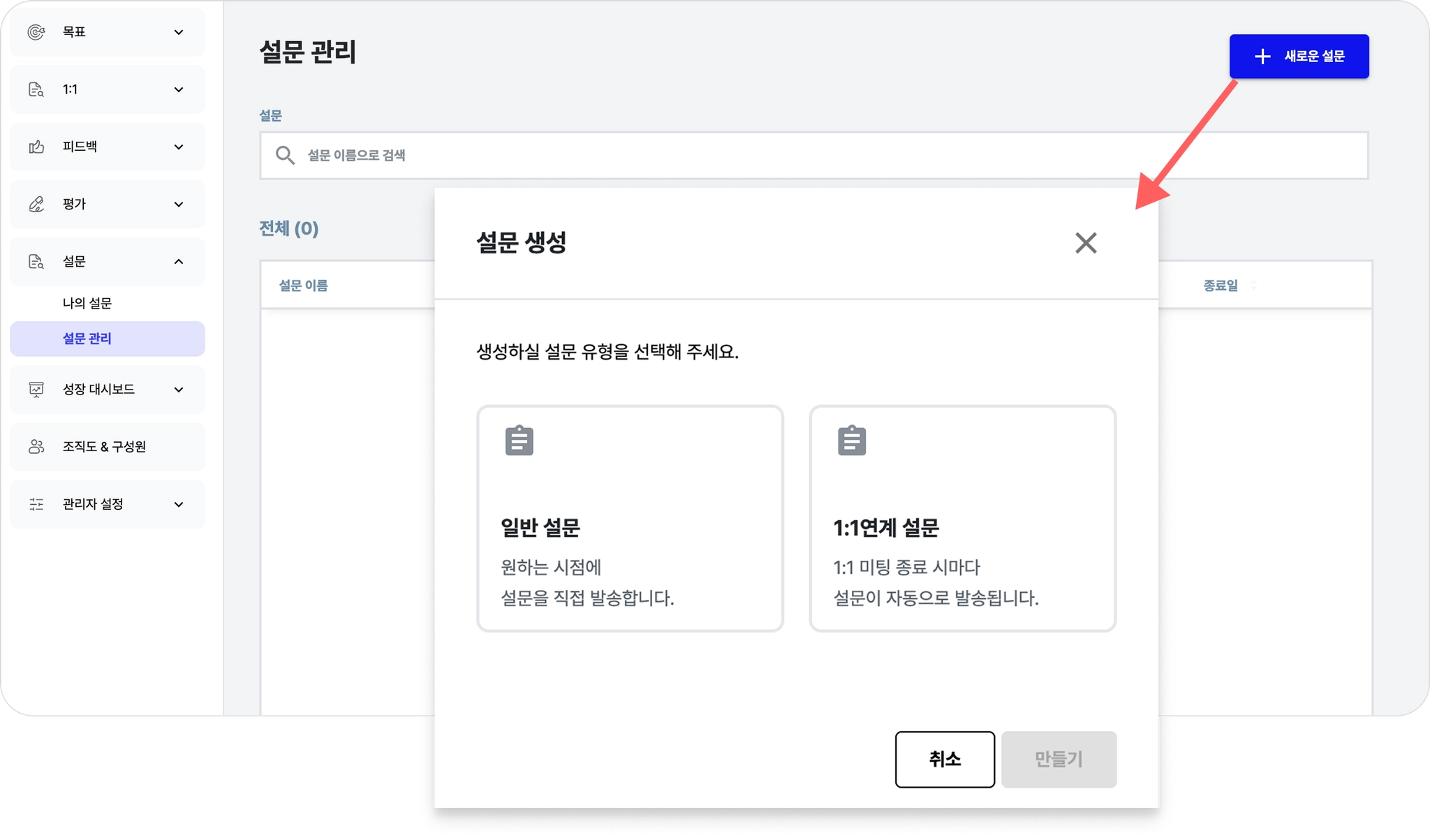Open the 나의 설문 submenu item
Image resolution: width=1430 pixels, height=840 pixels.
pyautogui.click(x=87, y=303)
